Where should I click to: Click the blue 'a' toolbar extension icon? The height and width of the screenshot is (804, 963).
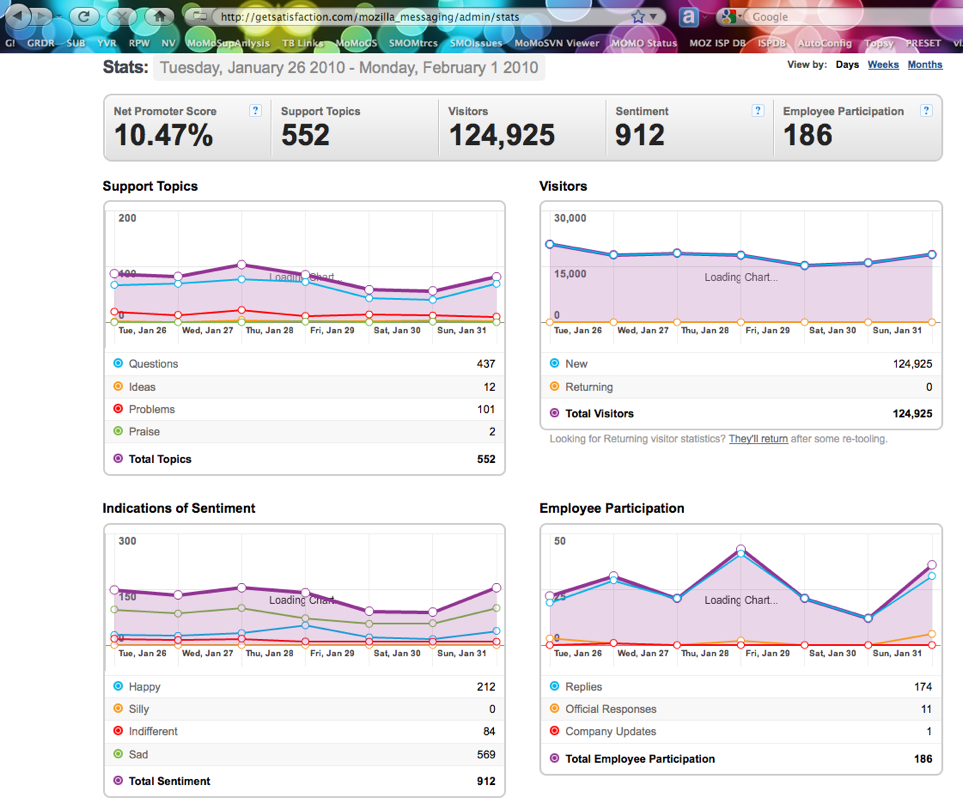click(688, 17)
